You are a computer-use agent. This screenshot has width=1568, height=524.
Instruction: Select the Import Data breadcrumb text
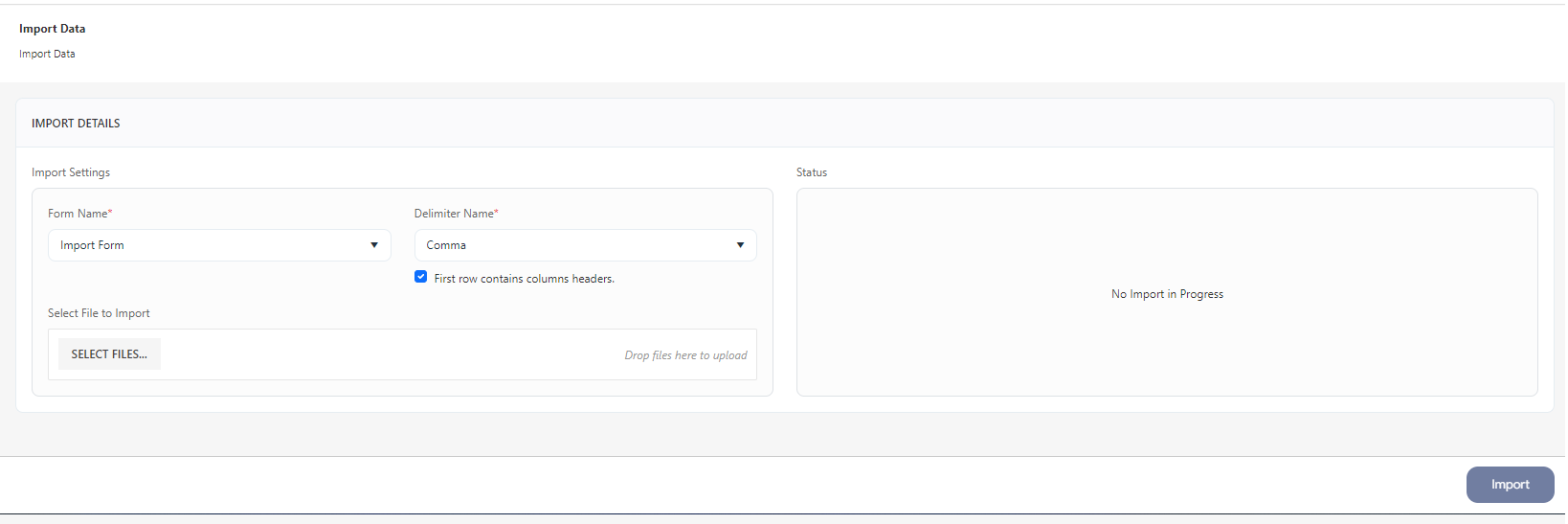[x=47, y=55]
